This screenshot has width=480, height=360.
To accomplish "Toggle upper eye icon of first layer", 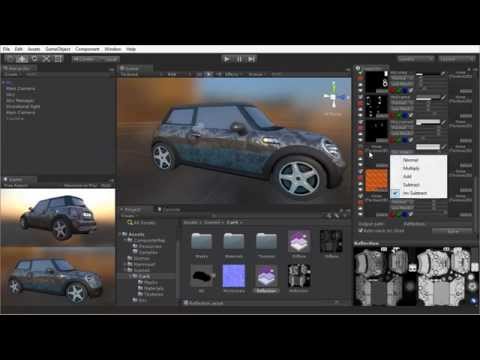I will click(360, 85).
